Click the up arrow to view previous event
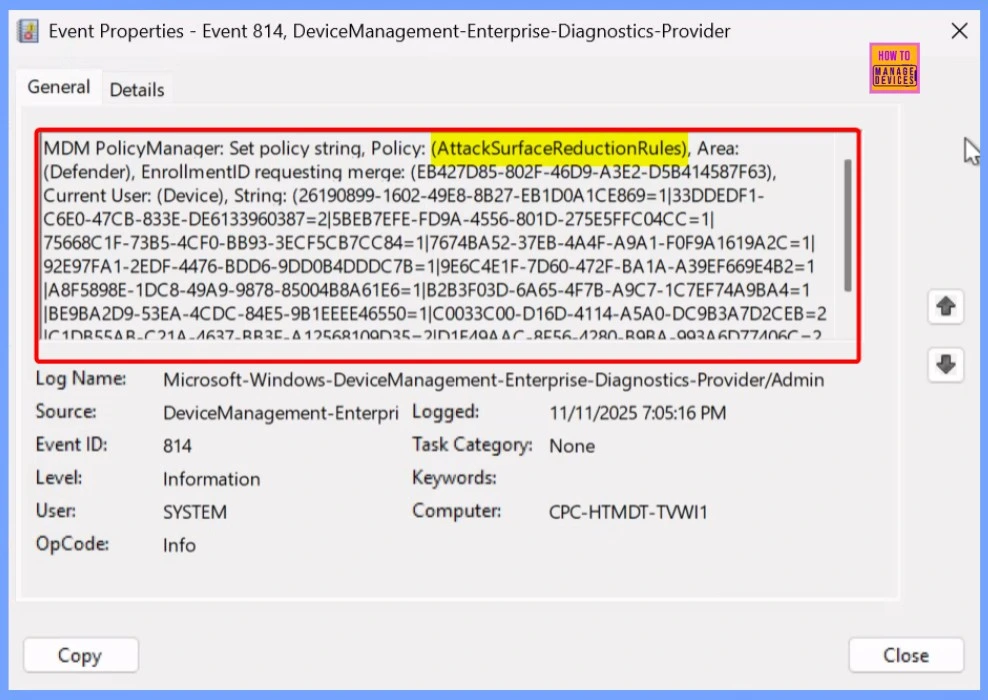This screenshot has height=700, width=988. pos(946,307)
